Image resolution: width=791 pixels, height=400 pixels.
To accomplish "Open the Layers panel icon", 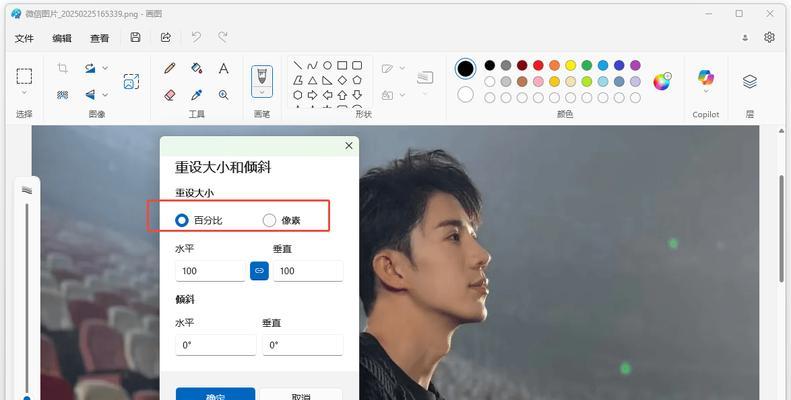I will point(750,81).
